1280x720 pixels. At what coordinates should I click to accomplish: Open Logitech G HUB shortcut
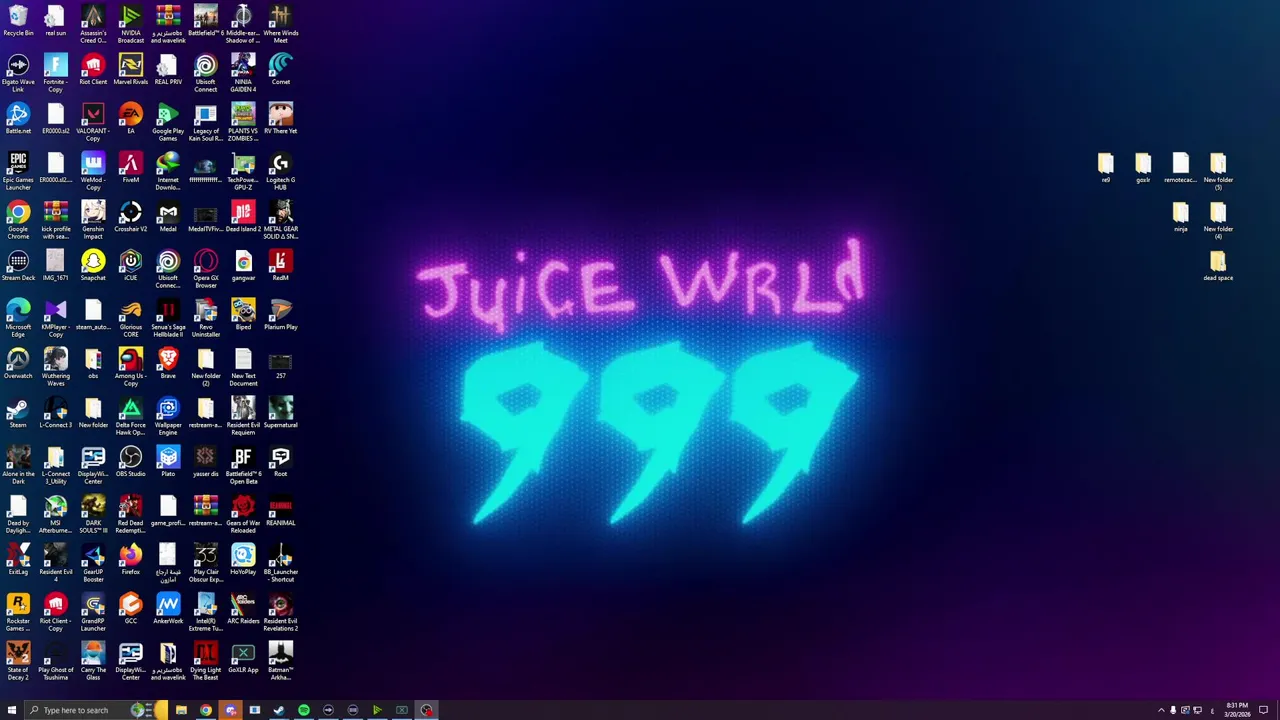(x=280, y=171)
